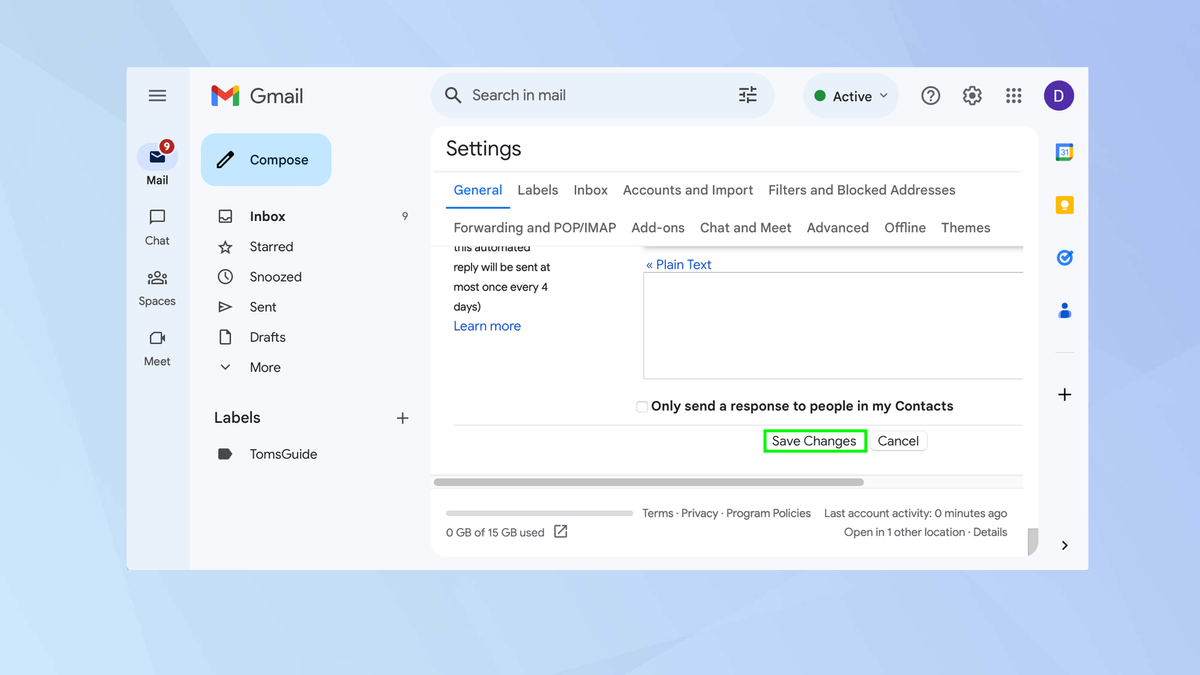Switch to the Themes settings tab
Screen dimensions: 1200x675
point(964,227)
